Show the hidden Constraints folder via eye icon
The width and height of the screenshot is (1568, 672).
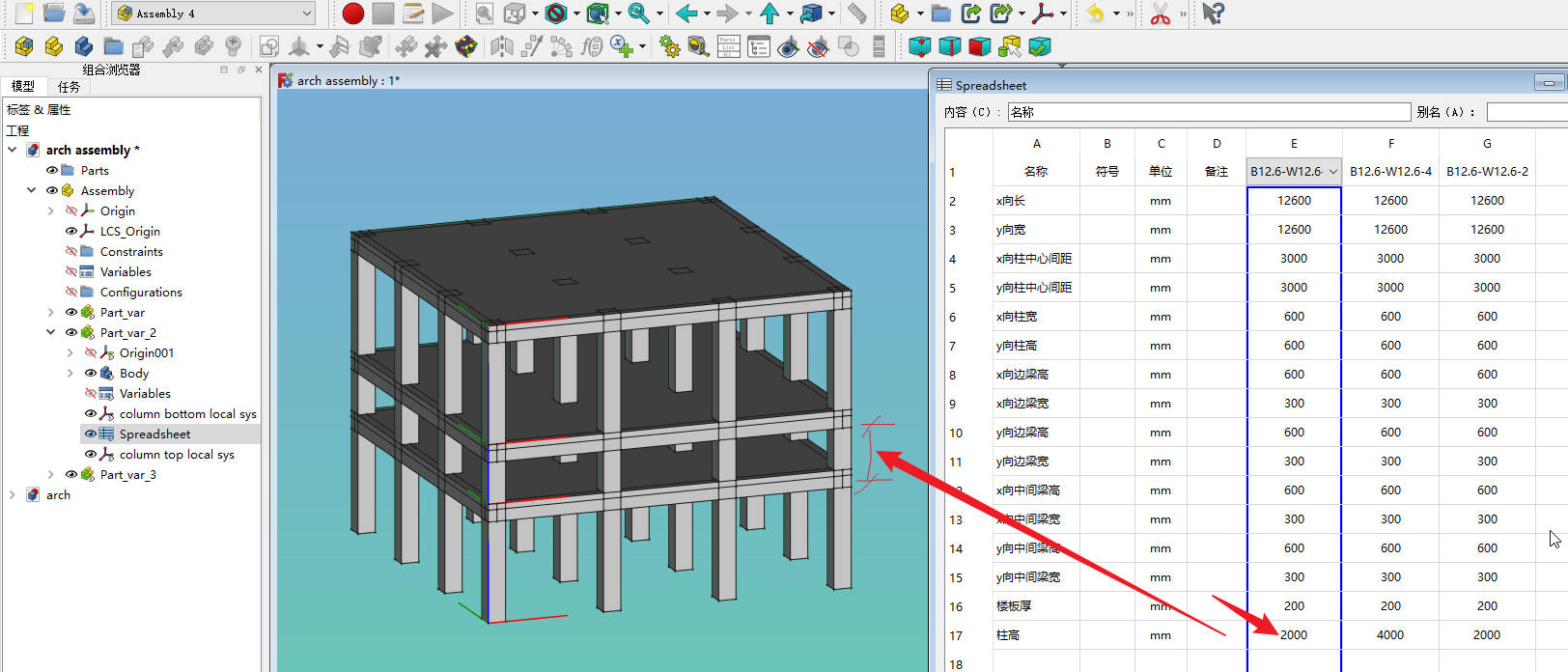[x=71, y=252]
